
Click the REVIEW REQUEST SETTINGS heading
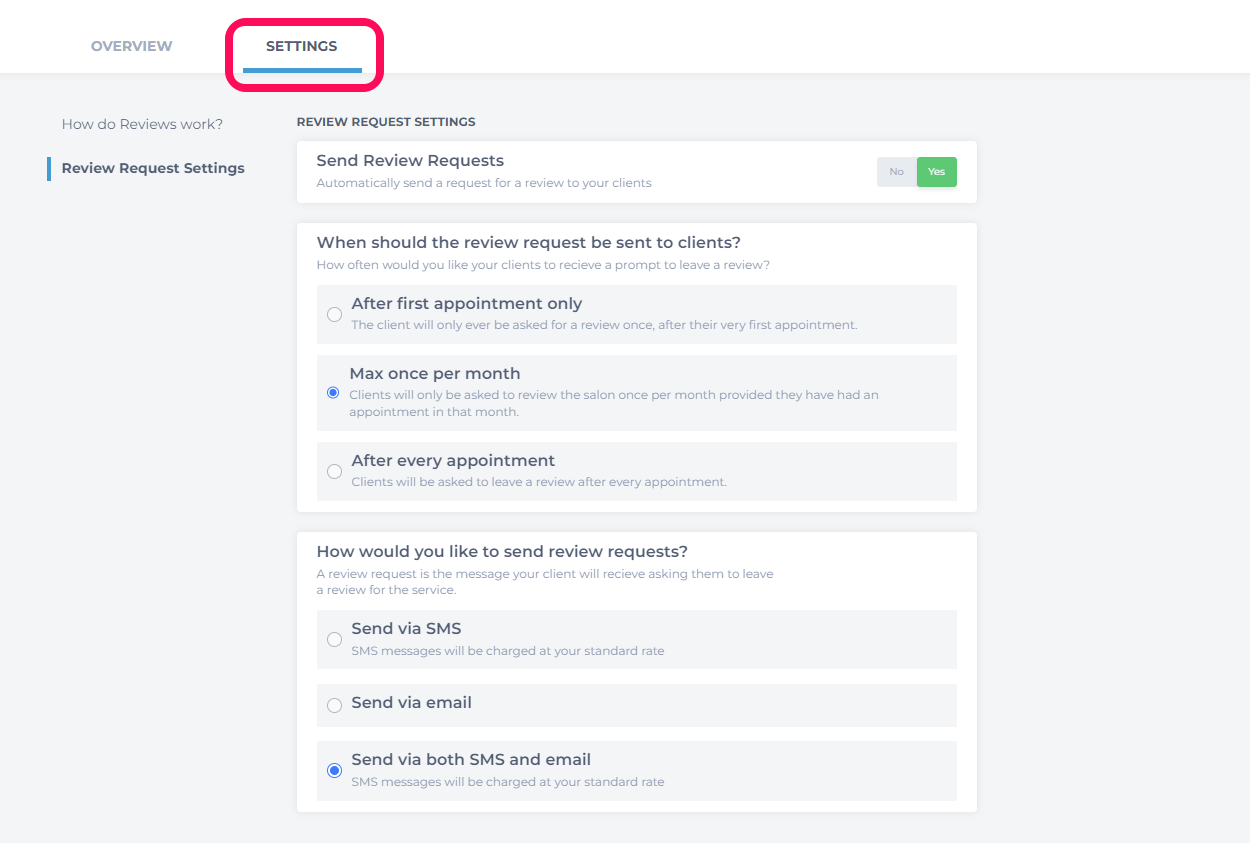386,122
